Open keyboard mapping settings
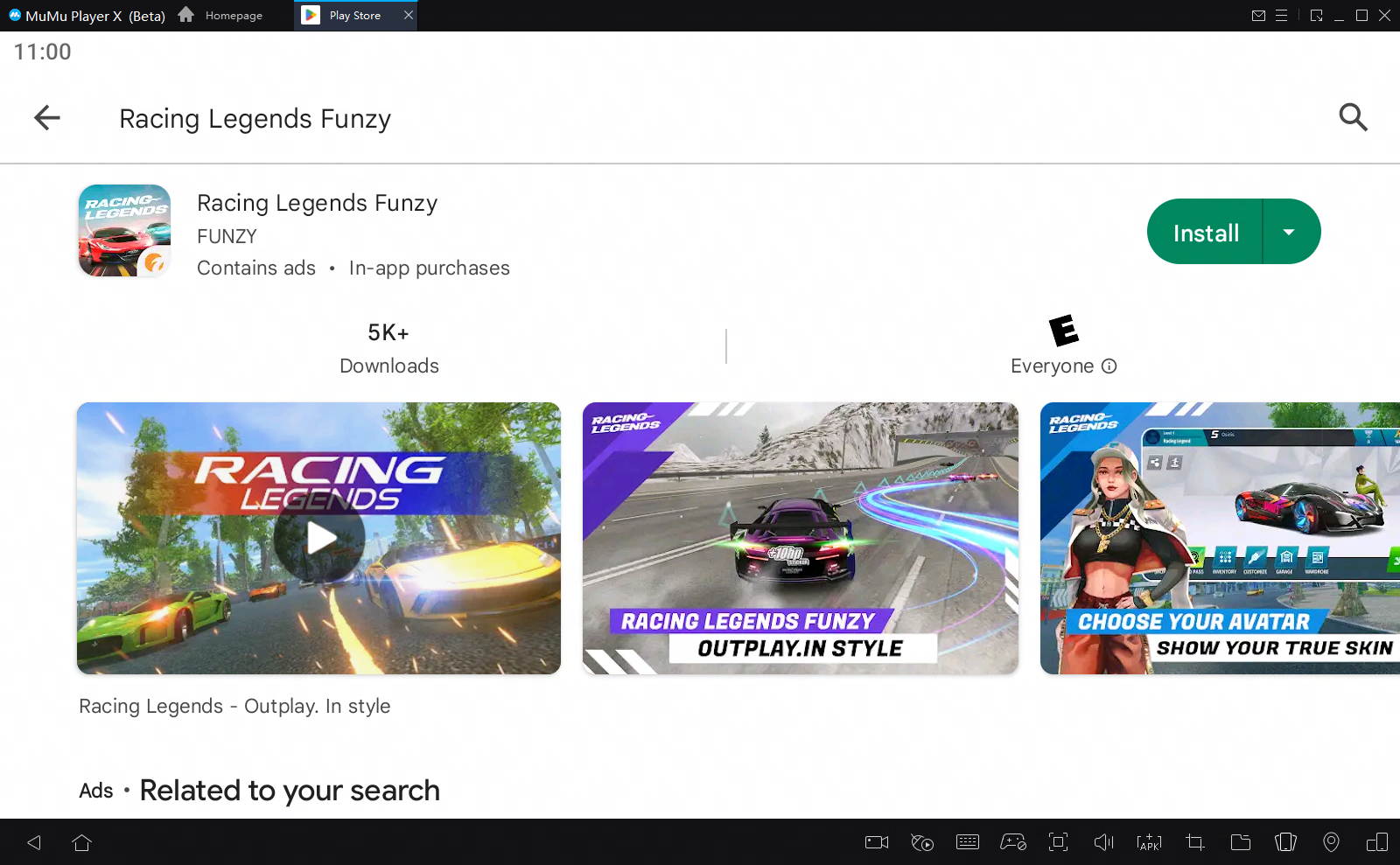The height and width of the screenshot is (865, 1400). (x=967, y=842)
